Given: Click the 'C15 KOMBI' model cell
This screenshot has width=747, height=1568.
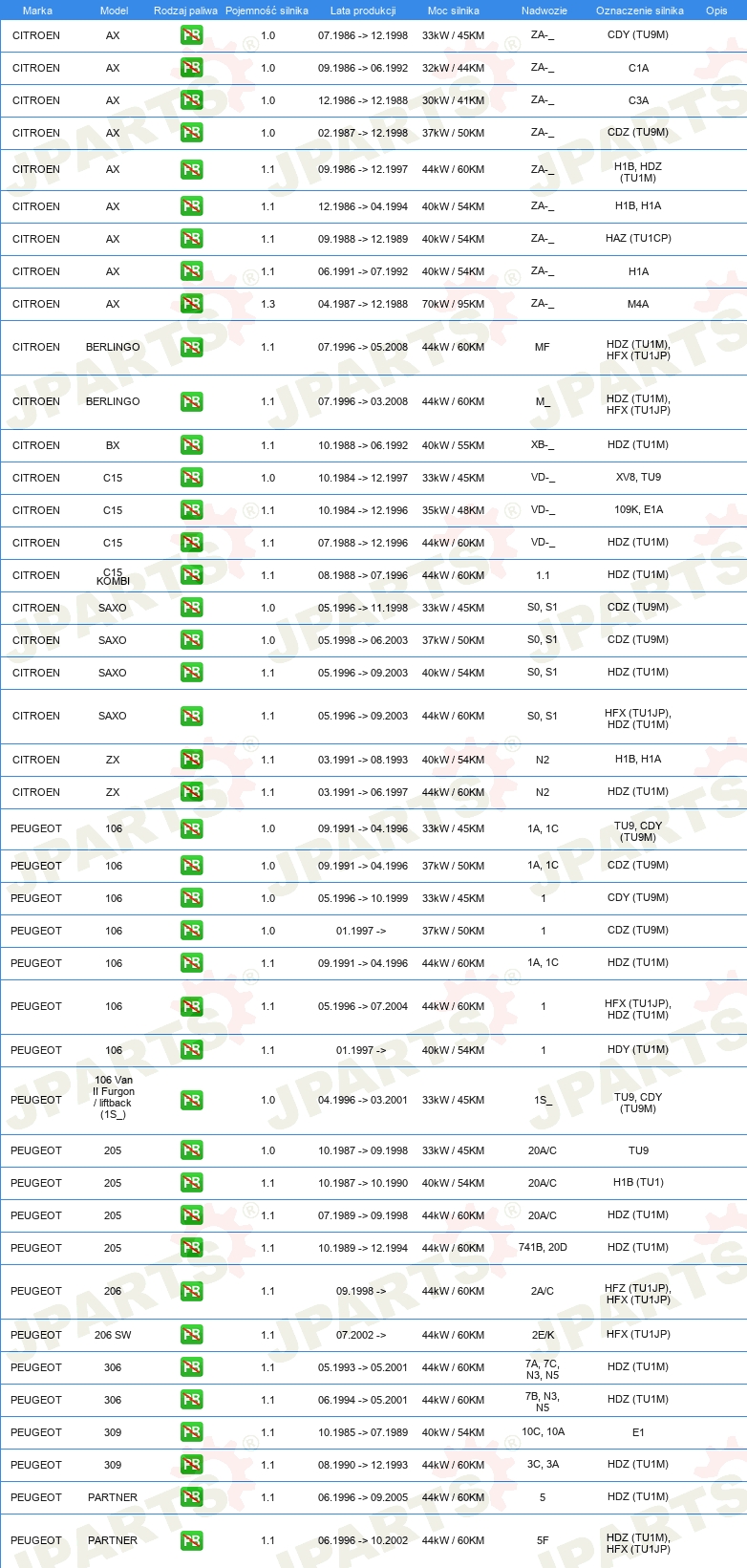Looking at the screenshot, I should pyautogui.click(x=113, y=576).
